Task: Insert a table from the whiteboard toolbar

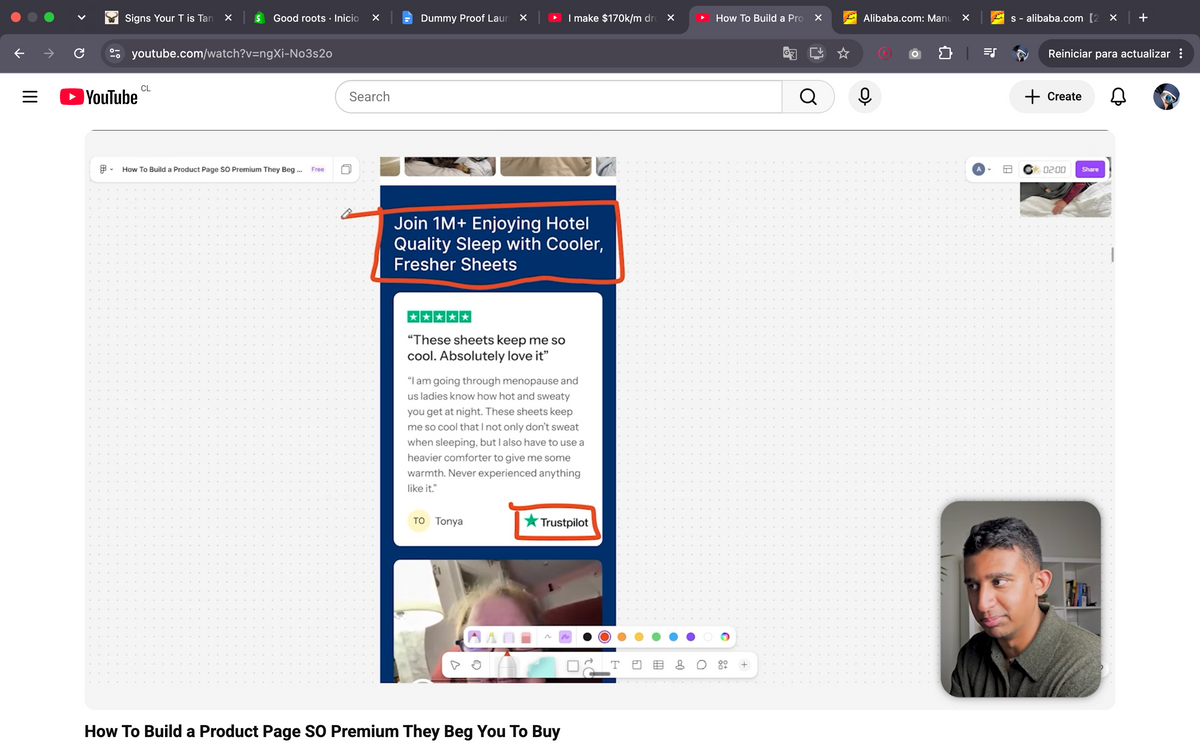Action: tap(658, 665)
